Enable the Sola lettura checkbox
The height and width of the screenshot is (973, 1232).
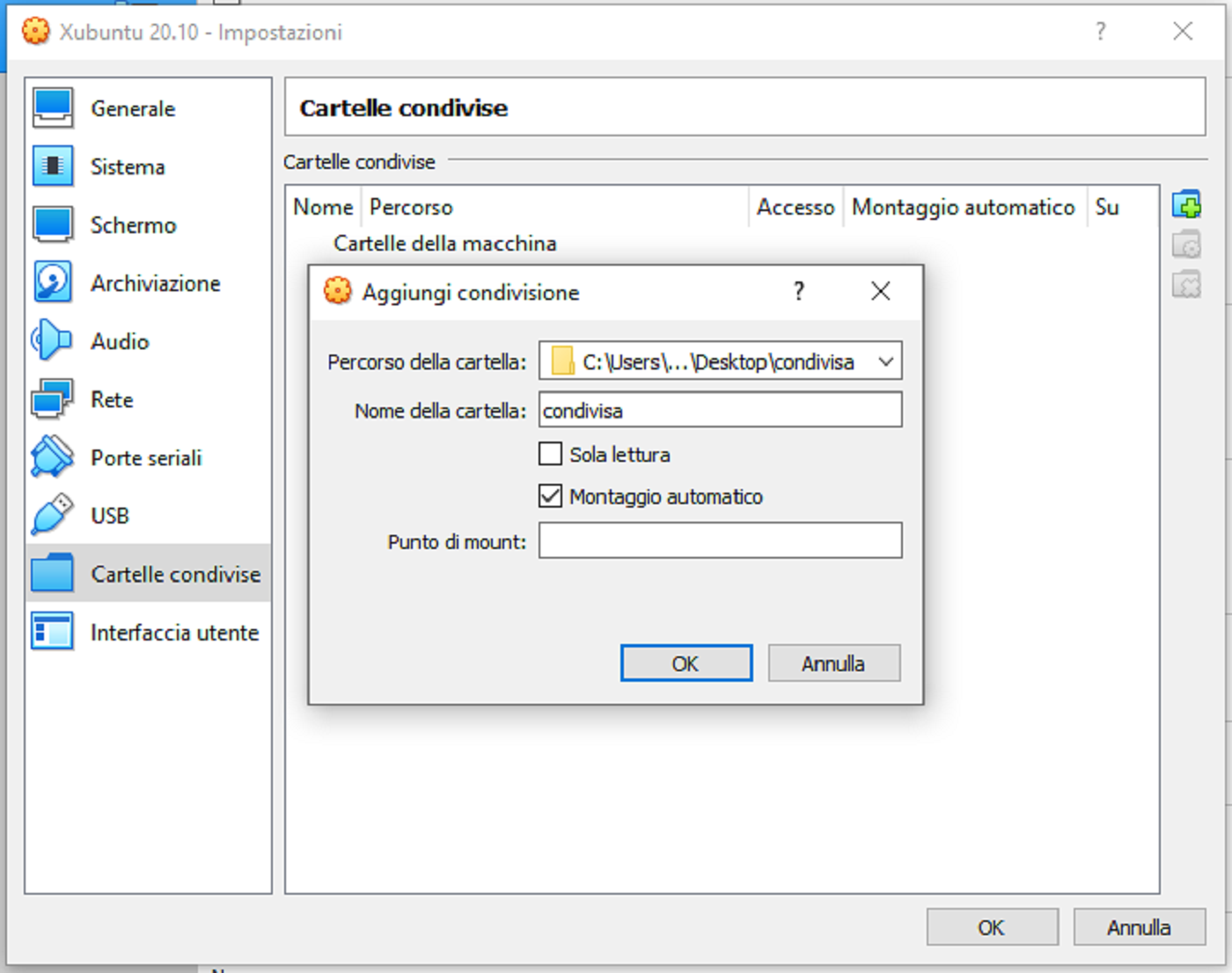(549, 453)
